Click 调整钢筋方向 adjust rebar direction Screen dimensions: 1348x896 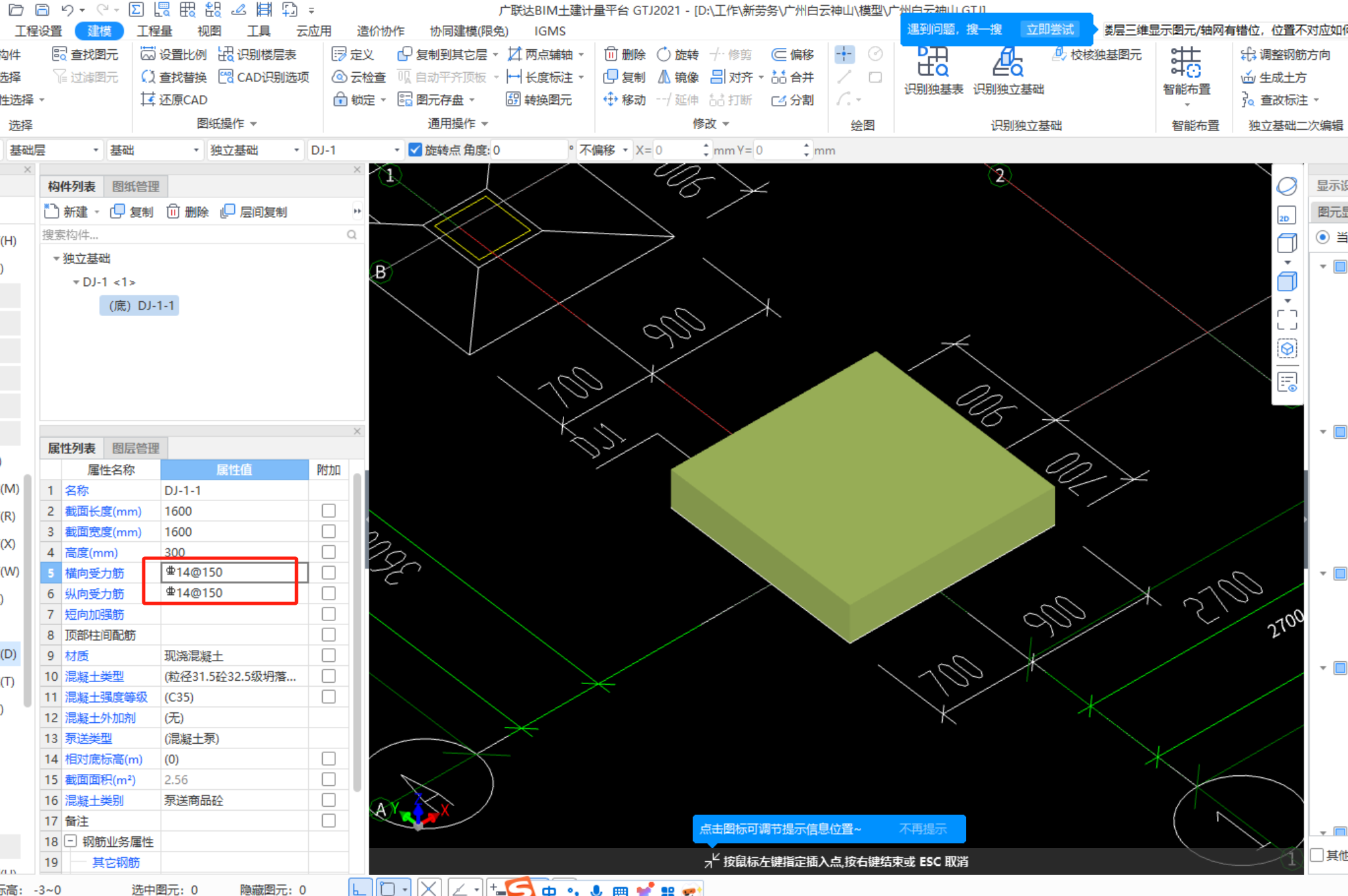click(x=1286, y=54)
